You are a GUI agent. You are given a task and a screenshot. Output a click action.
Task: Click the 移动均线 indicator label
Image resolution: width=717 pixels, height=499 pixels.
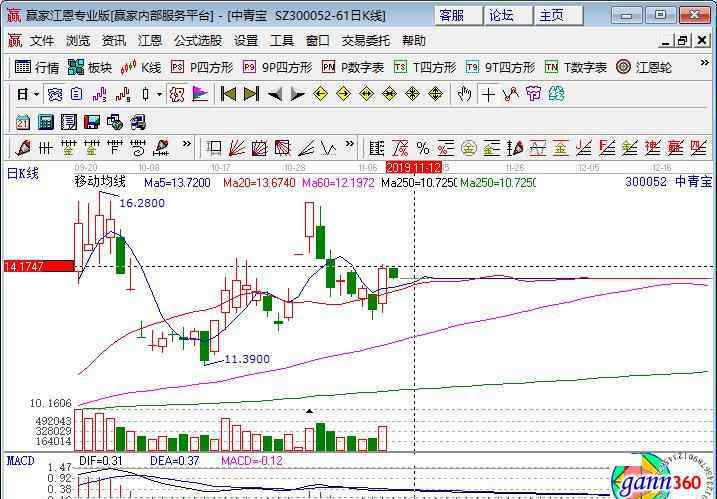100,182
